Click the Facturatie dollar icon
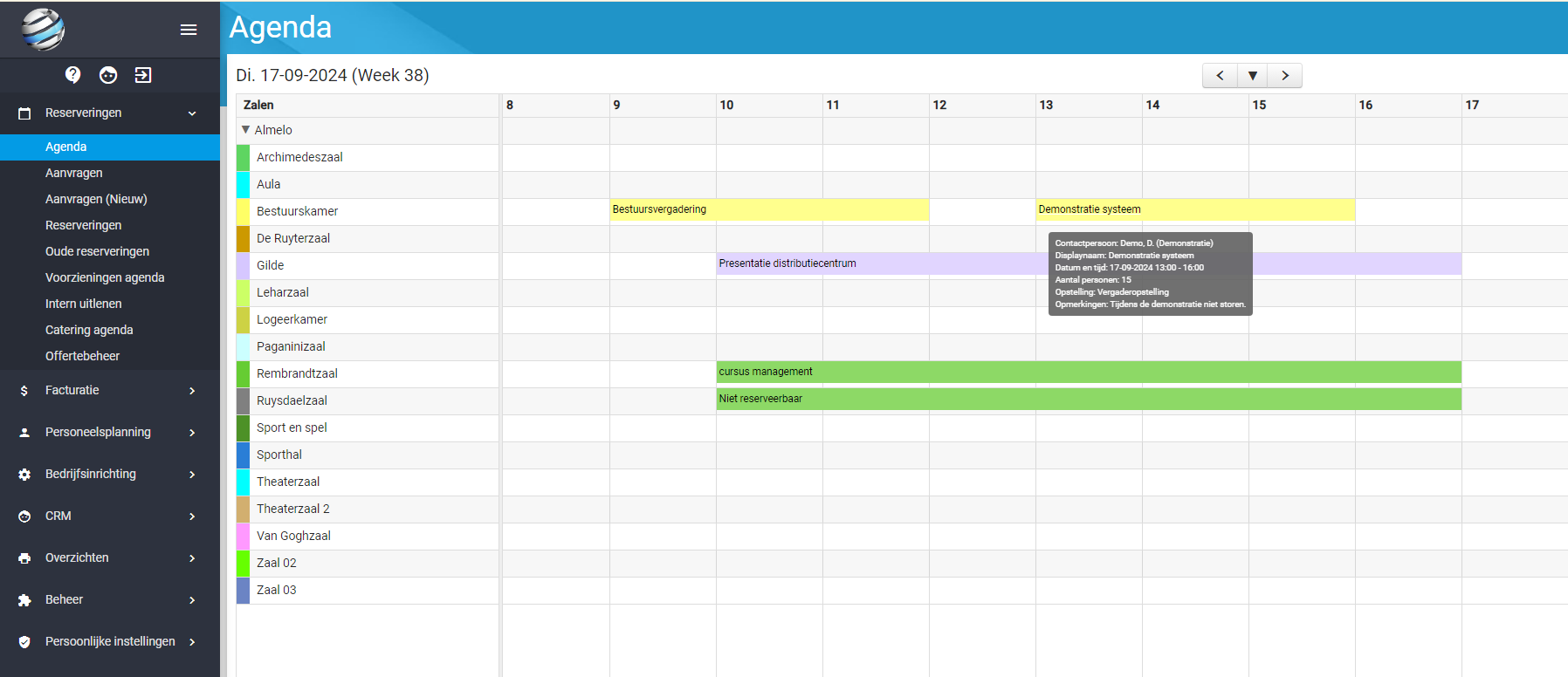1568x677 pixels. (24, 391)
